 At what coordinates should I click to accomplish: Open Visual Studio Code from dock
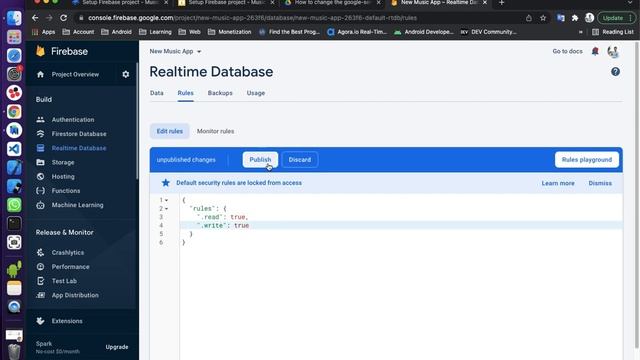coord(14,149)
